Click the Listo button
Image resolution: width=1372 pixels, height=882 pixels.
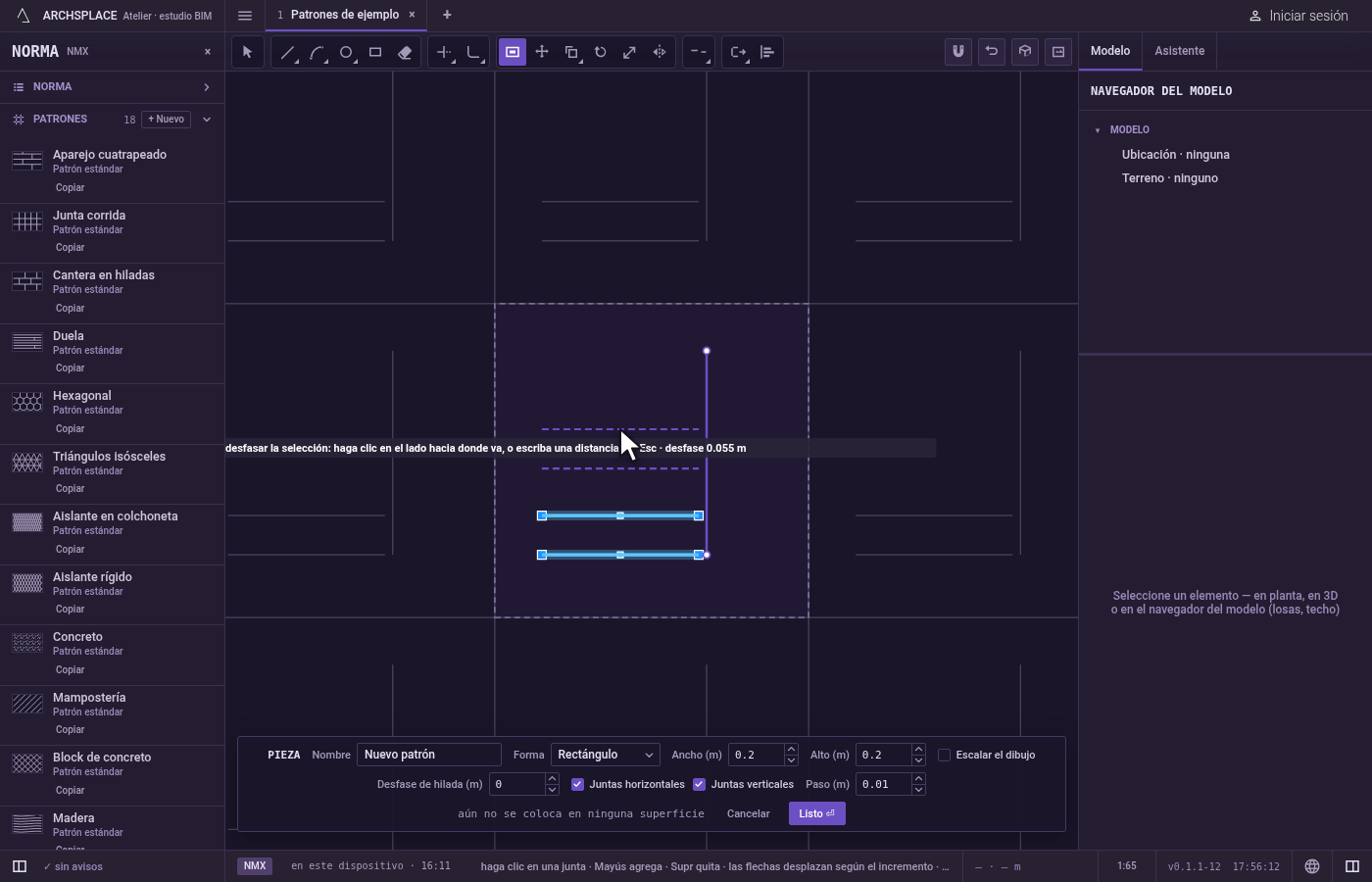tap(816, 813)
